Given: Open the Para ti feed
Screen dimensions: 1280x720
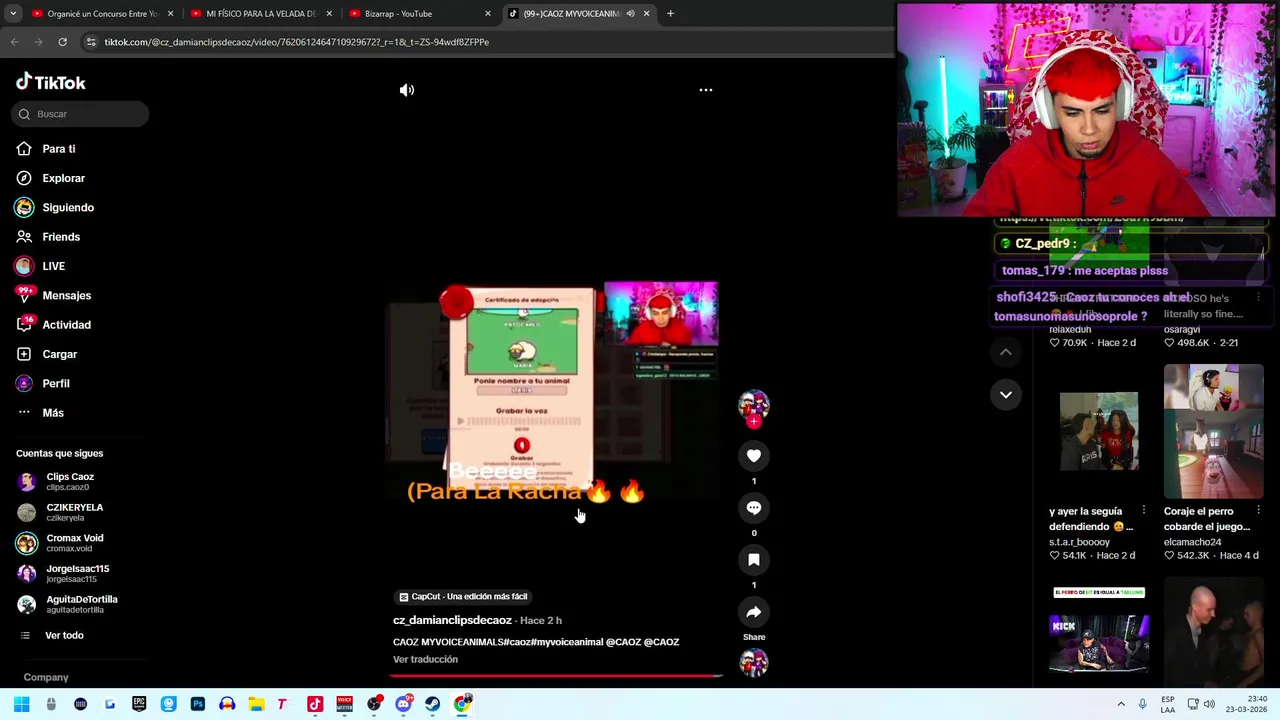Looking at the screenshot, I should [x=58, y=149].
